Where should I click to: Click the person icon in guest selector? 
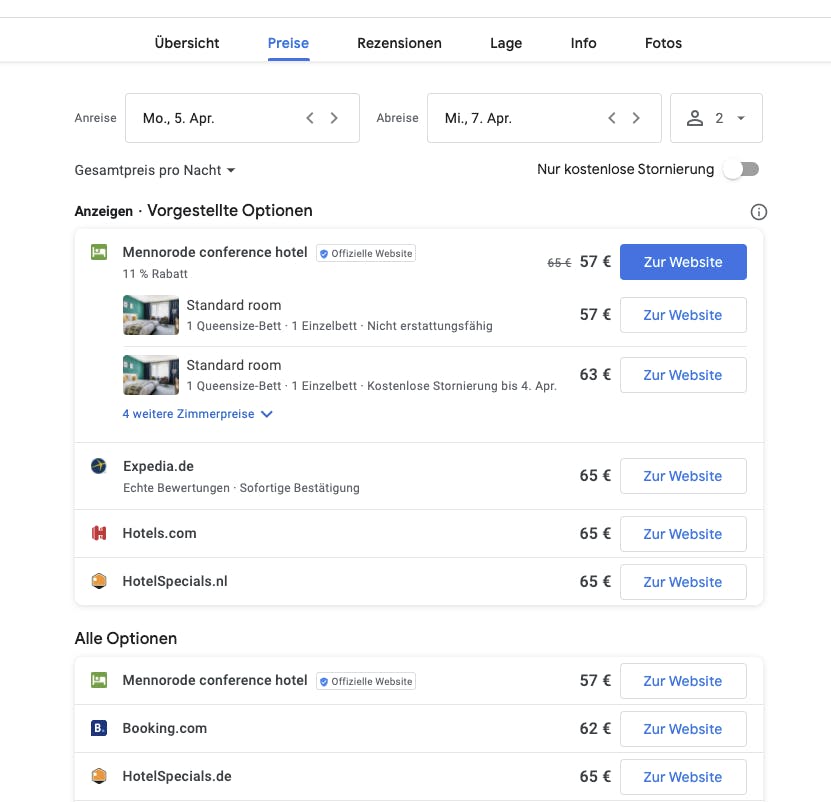click(x=695, y=118)
